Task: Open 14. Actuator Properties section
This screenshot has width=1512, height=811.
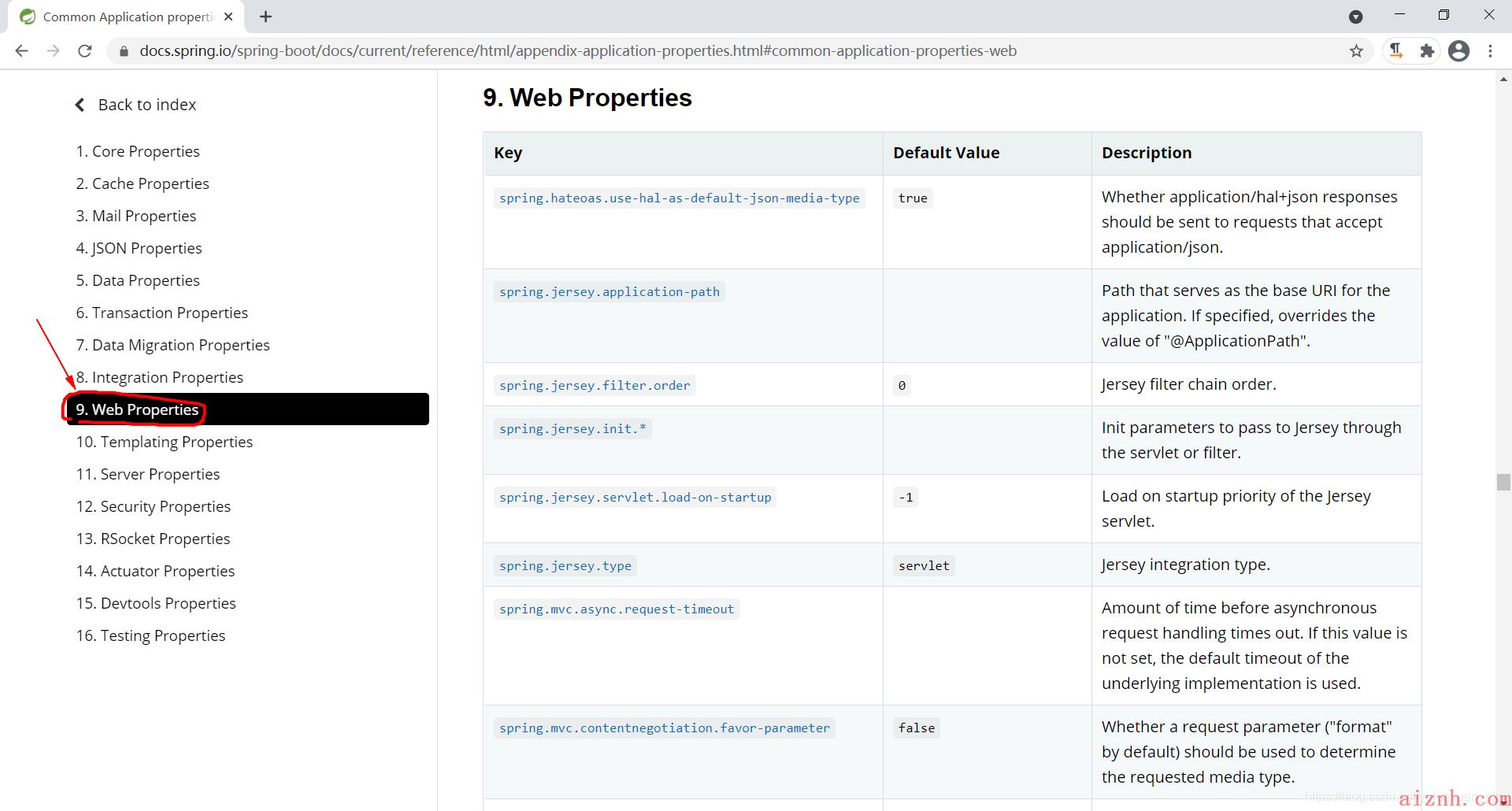Action: point(155,571)
